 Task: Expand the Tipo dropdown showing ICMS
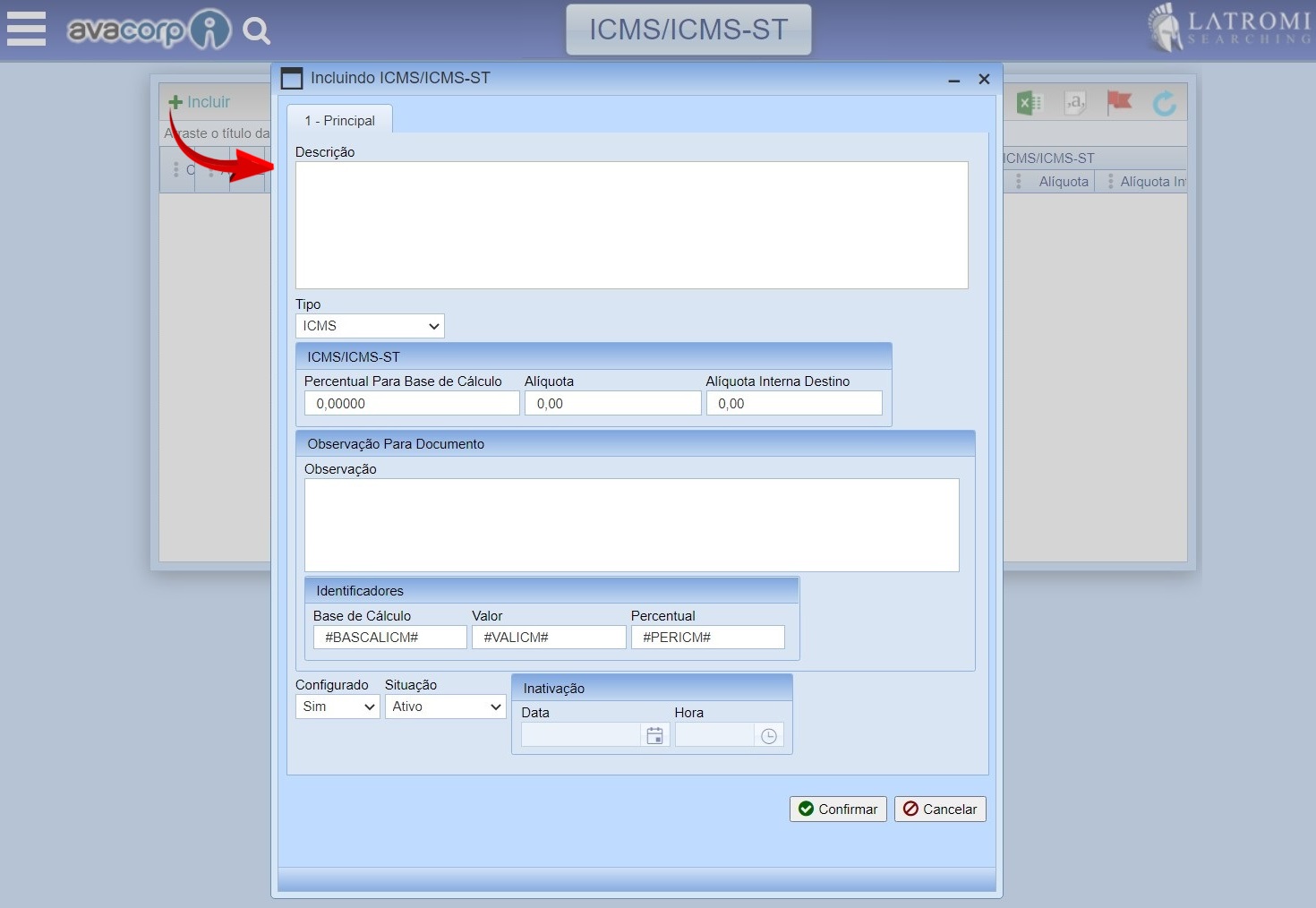click(x=370, y=326)
